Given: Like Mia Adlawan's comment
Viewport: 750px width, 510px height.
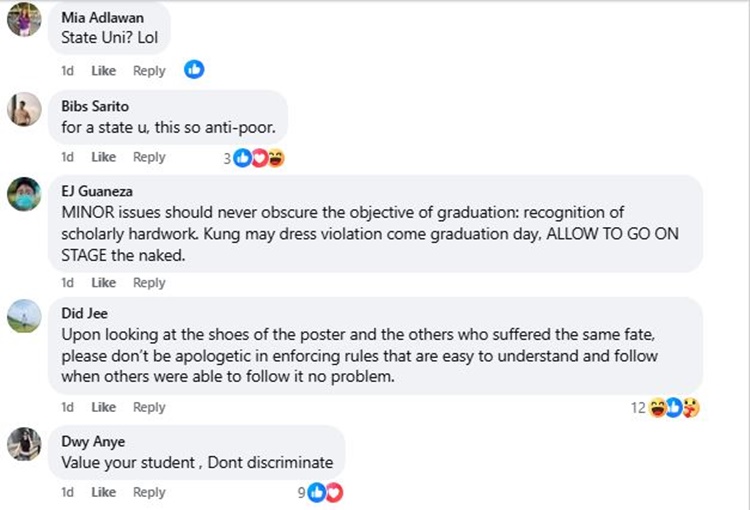Looking at the screenshot, I should [x=104, y=71].
